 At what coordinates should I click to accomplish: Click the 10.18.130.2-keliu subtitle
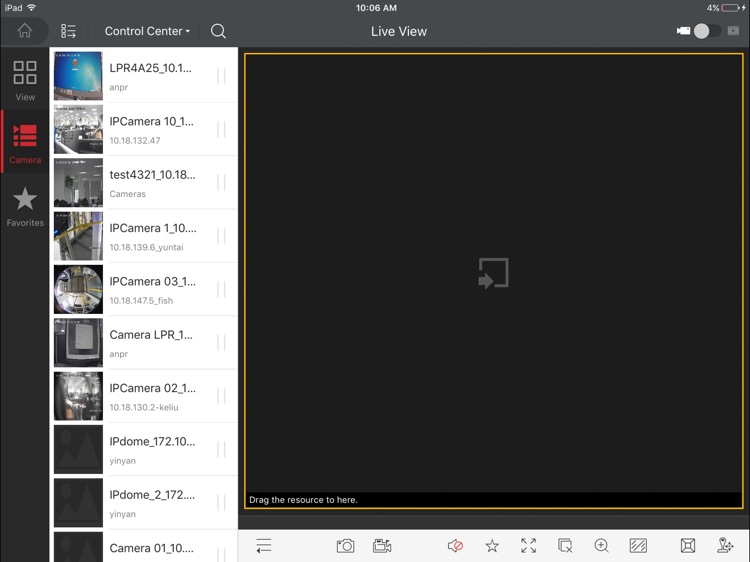click(x=143, y=407)
